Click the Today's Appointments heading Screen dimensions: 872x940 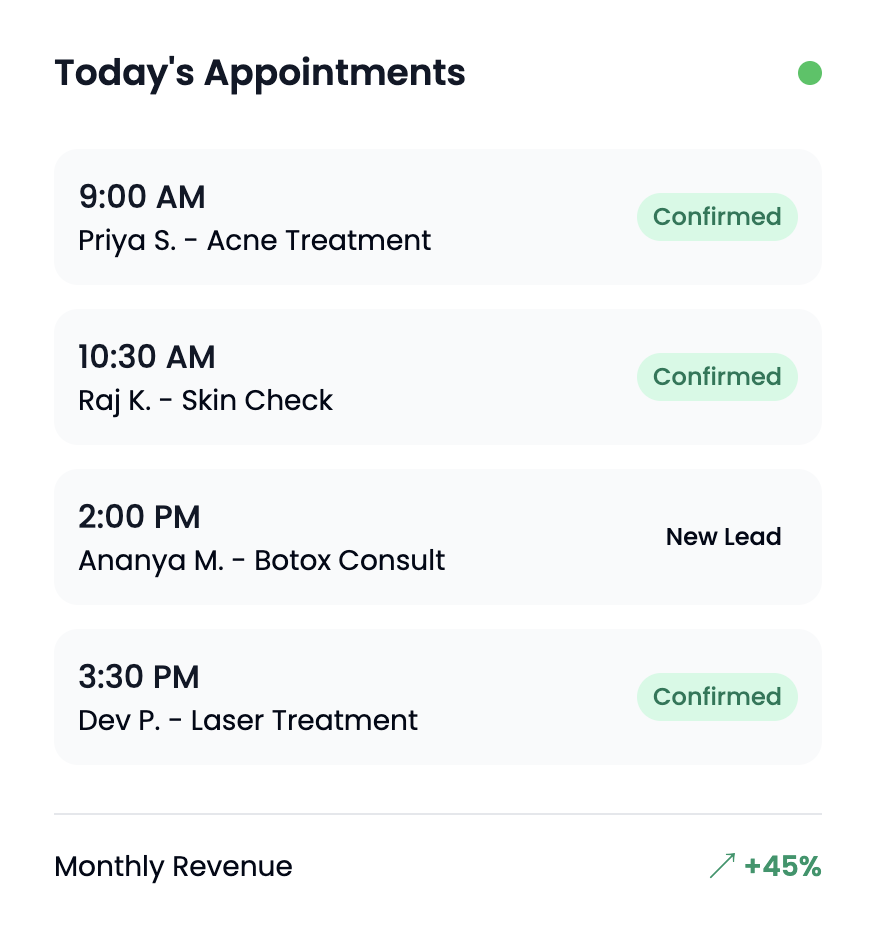pos(260,74)
